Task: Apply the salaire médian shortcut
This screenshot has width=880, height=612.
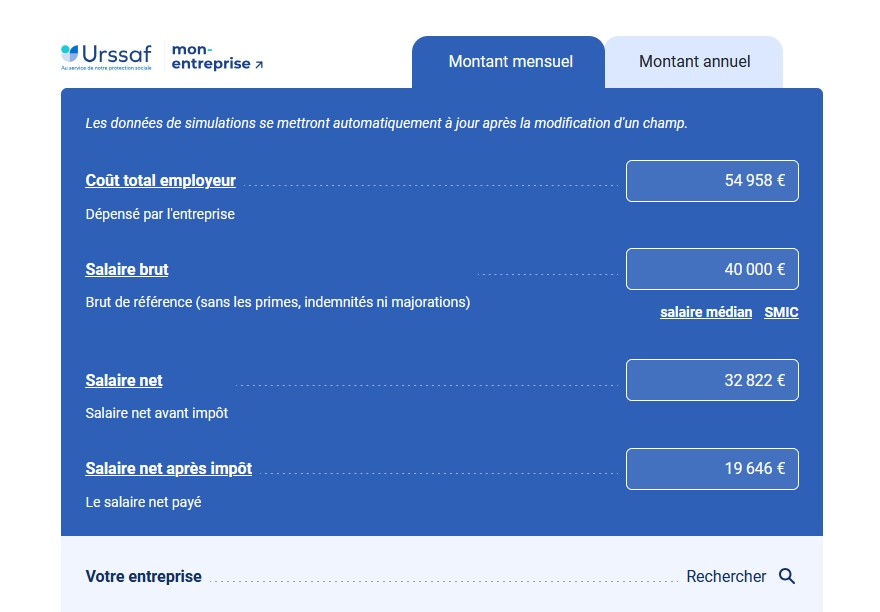Action: pos(706,312)
